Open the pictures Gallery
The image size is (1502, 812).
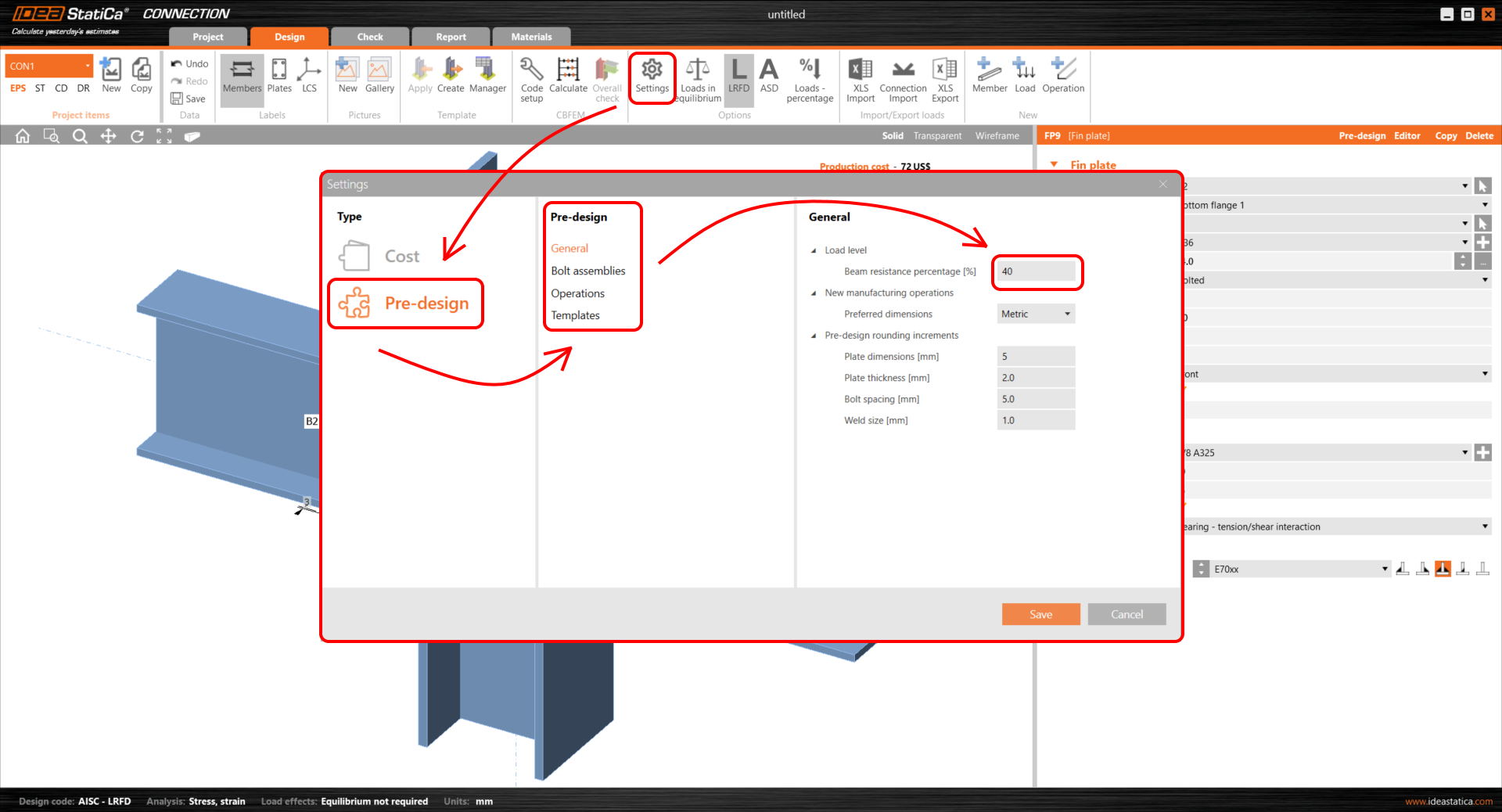click(x=379, y=76)
